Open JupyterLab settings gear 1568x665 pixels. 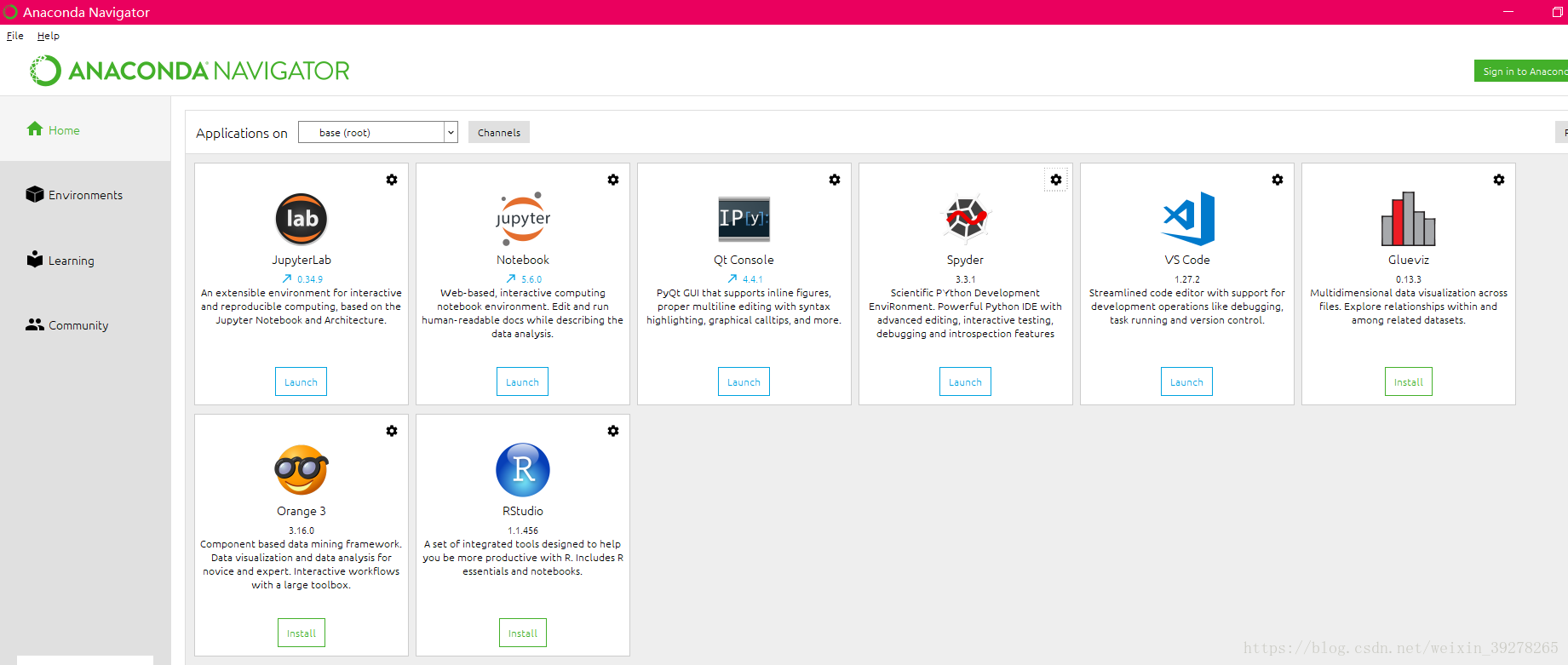[x=392, y=180]
